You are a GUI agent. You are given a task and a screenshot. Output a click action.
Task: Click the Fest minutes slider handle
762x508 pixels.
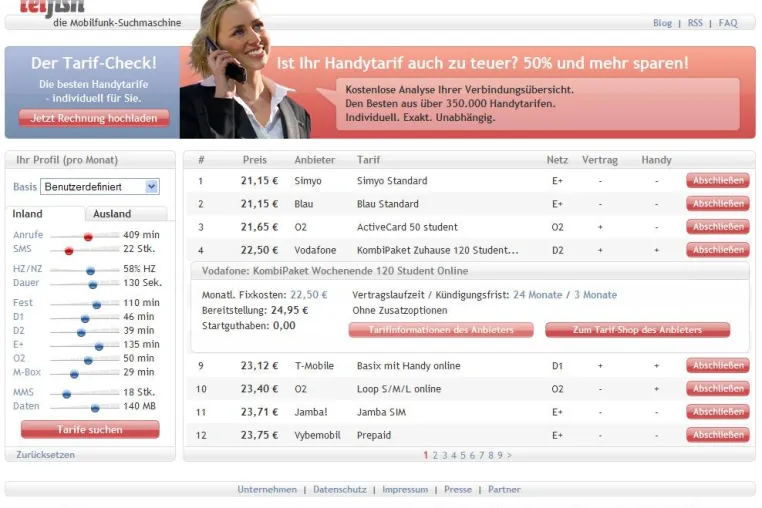point(97,305)
